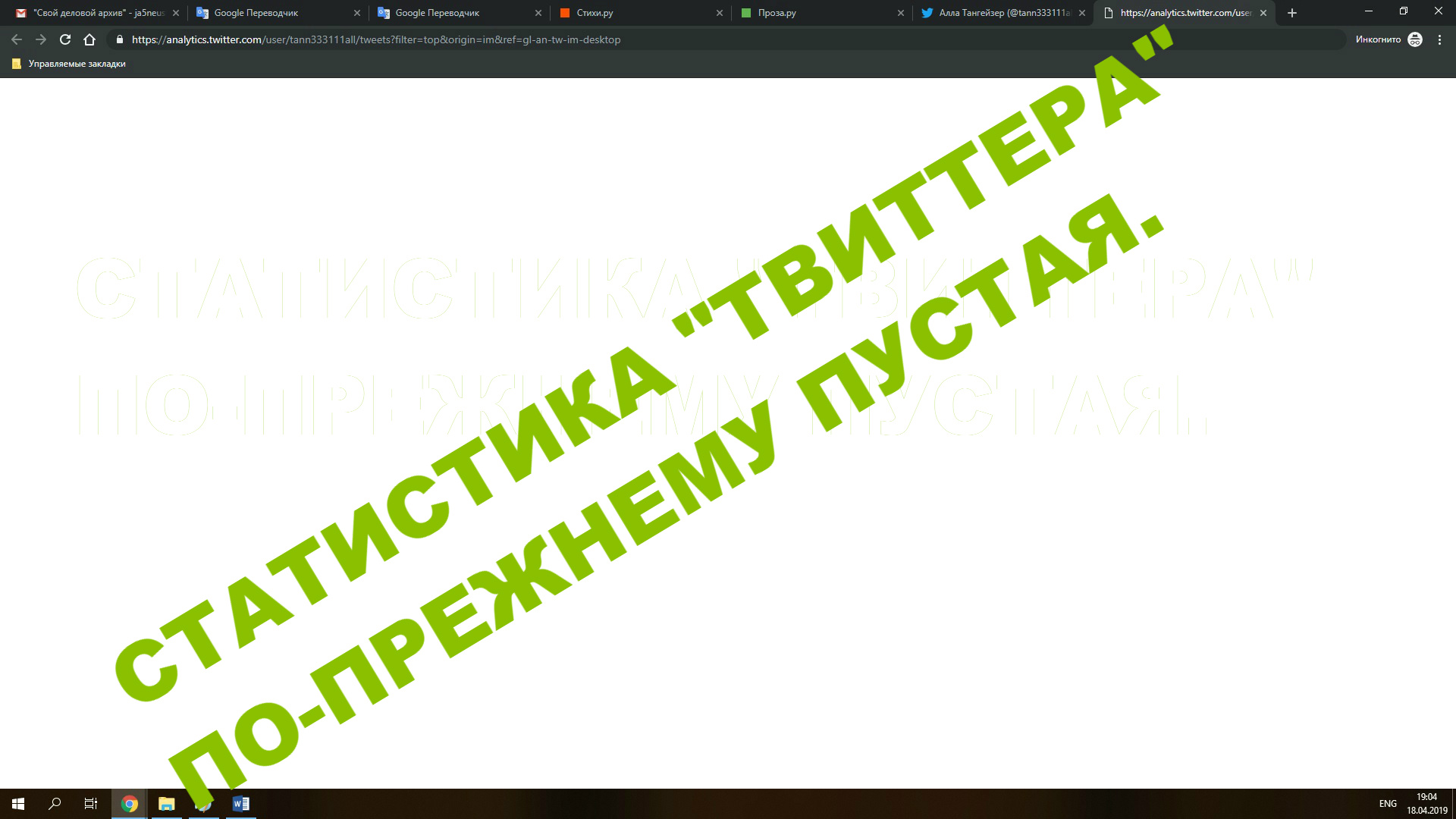This screenshot has height=819, width=1456.
Task: Go forward in browser history
Action: tap(41, 39)
